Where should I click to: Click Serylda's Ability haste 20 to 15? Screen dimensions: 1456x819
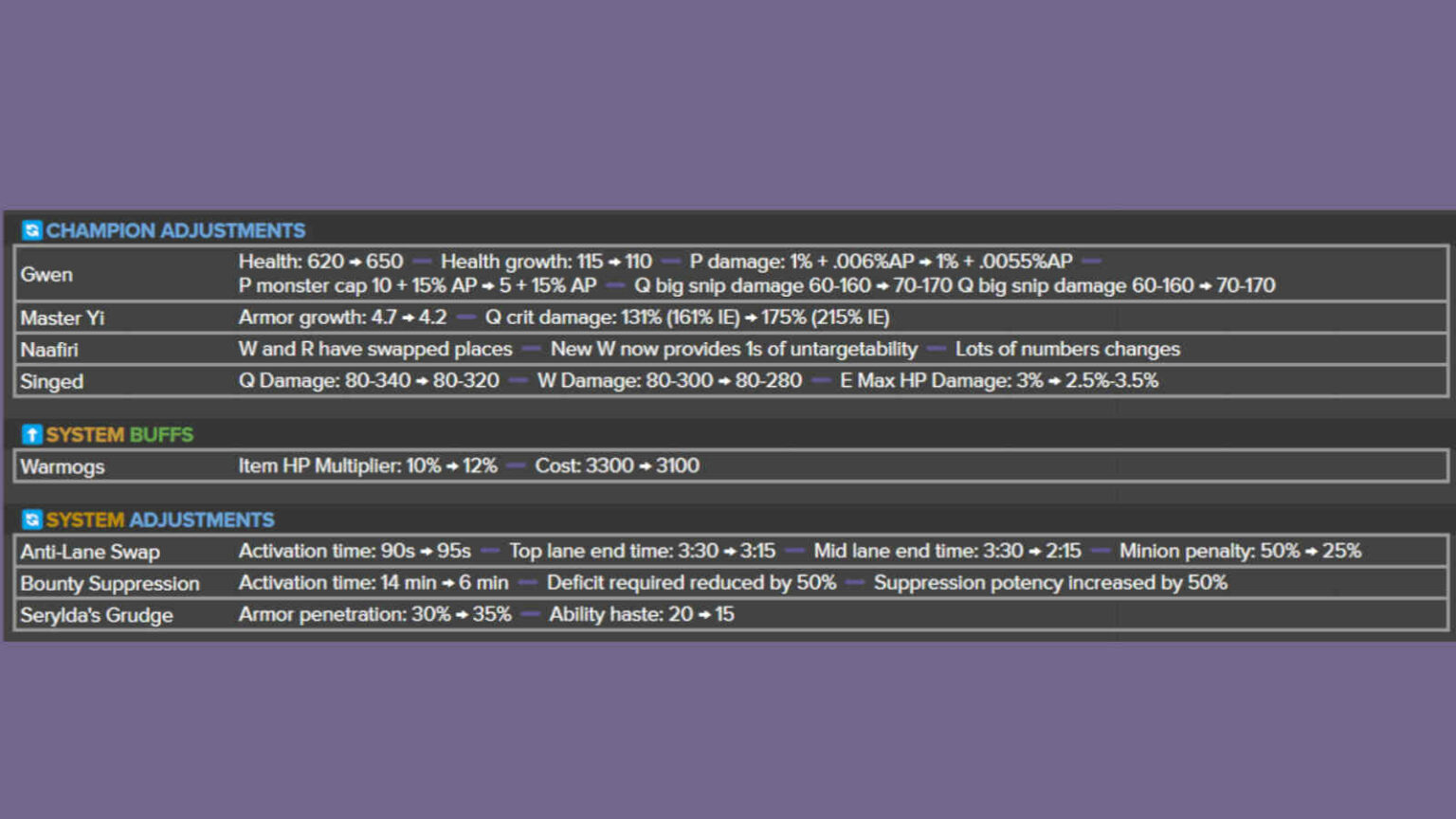click(642, 614)
